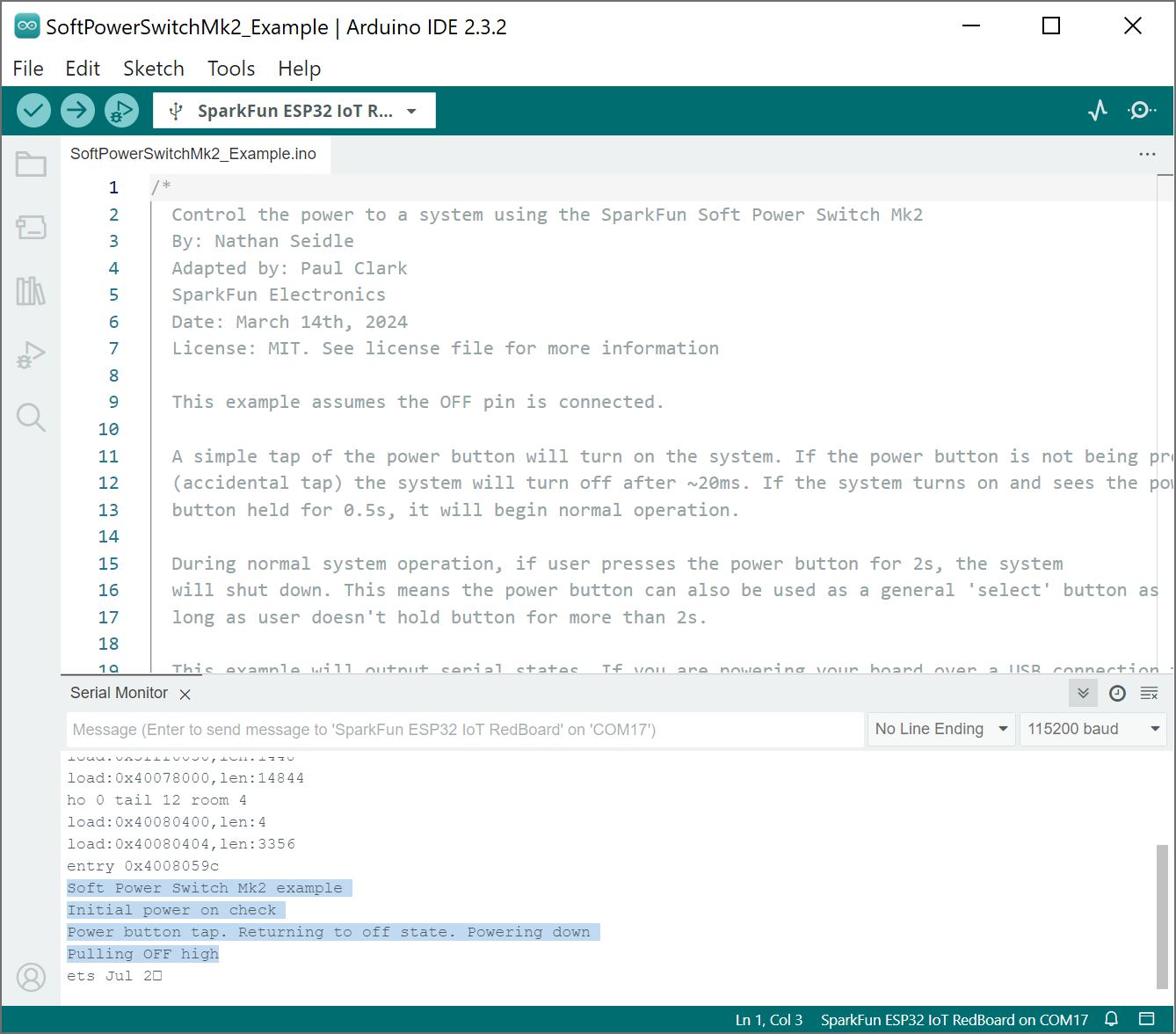Click the Arduino logo in title bar
Screen dimensions: 1176x1034
tap(26, 26)
